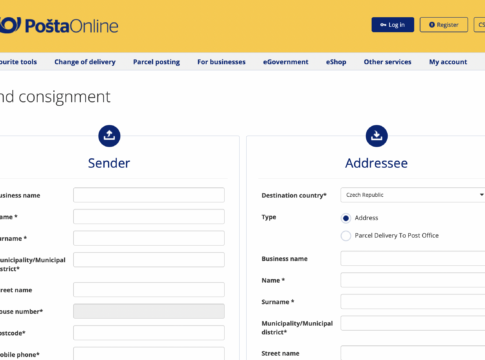Click the Sender heading text
Viewport: 485px width, 360px height.
[109, 163]
